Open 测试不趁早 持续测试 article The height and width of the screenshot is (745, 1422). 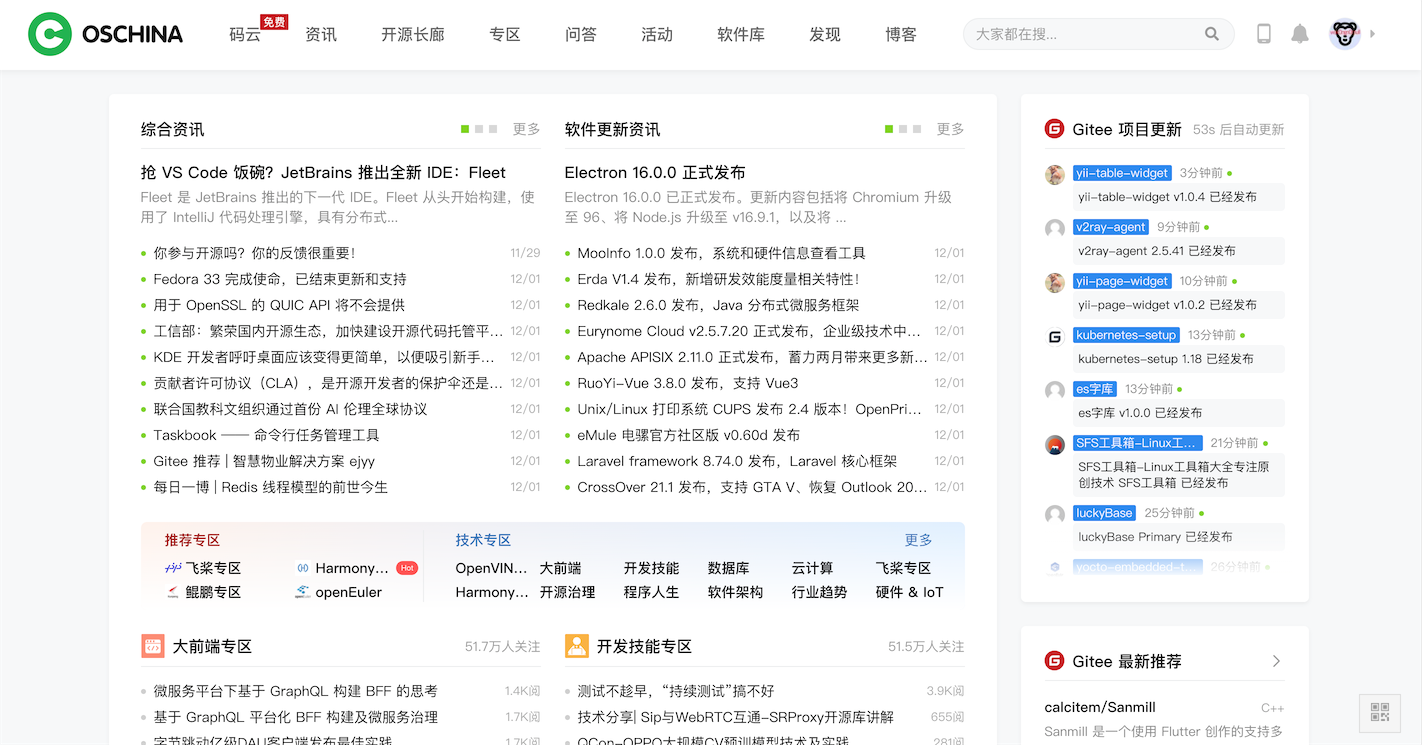pos(676,691)
